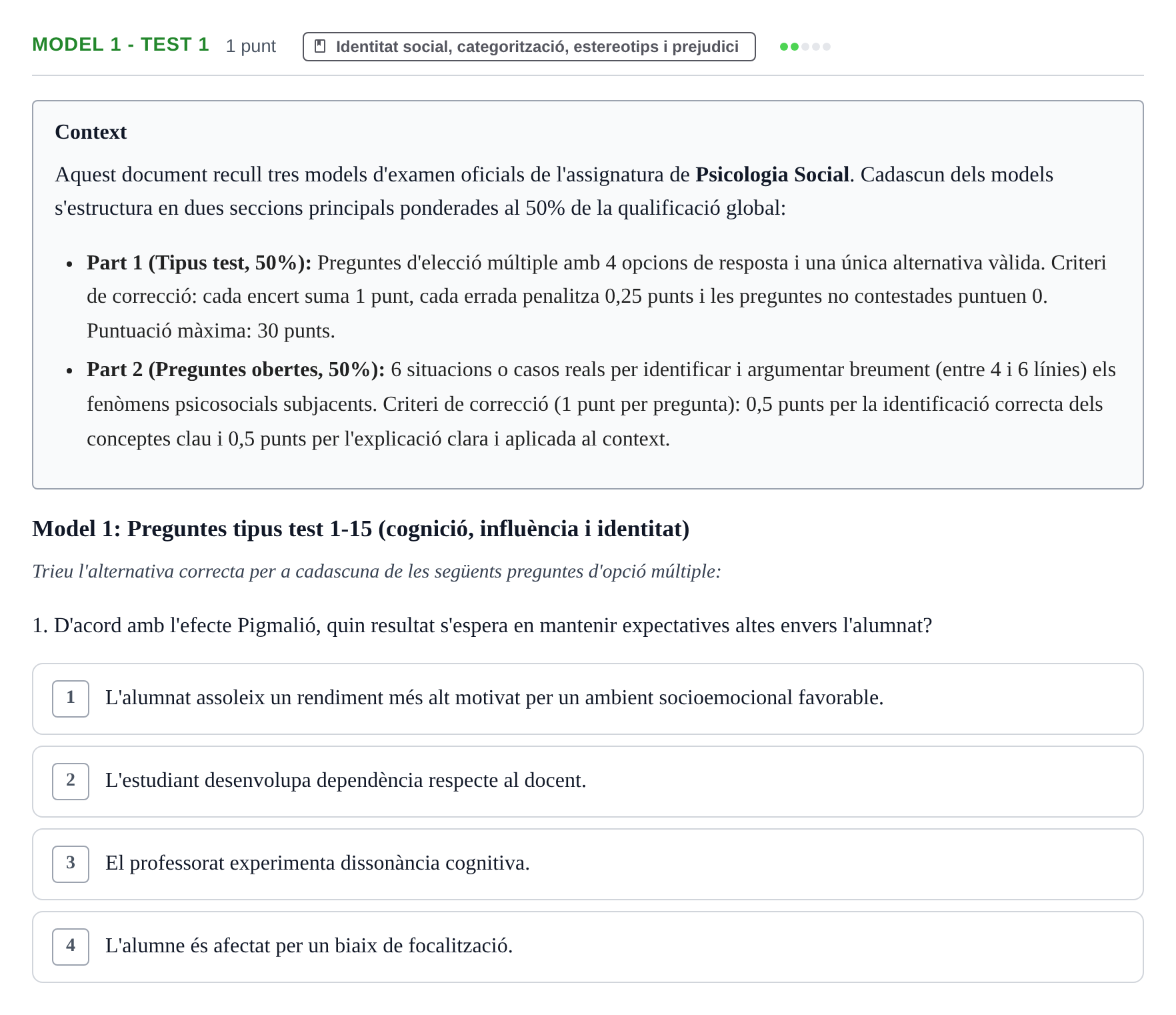Image resolution: width=1176 pixels, height=1015 pixels.
Task: Click the number box '1' of the first answer
Action: [71, 699]
